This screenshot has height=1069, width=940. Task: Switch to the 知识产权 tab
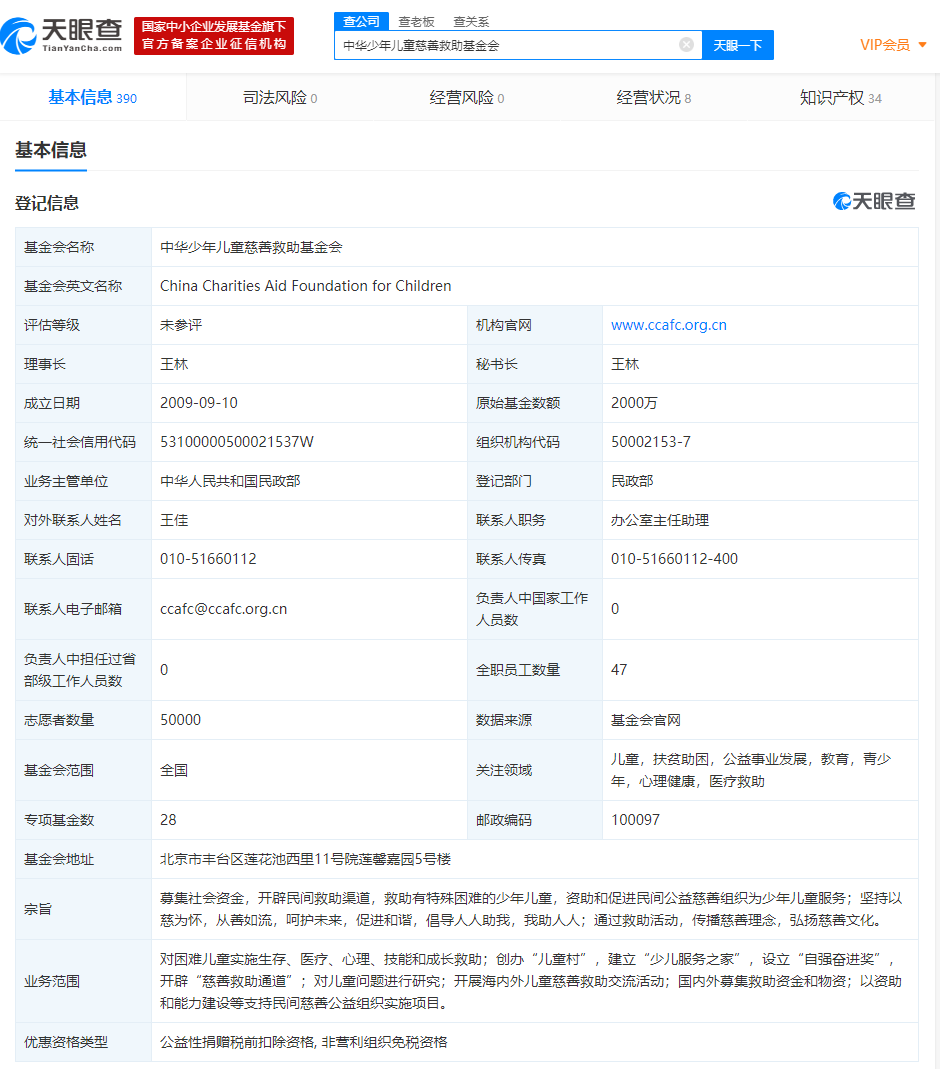[840, 97]
